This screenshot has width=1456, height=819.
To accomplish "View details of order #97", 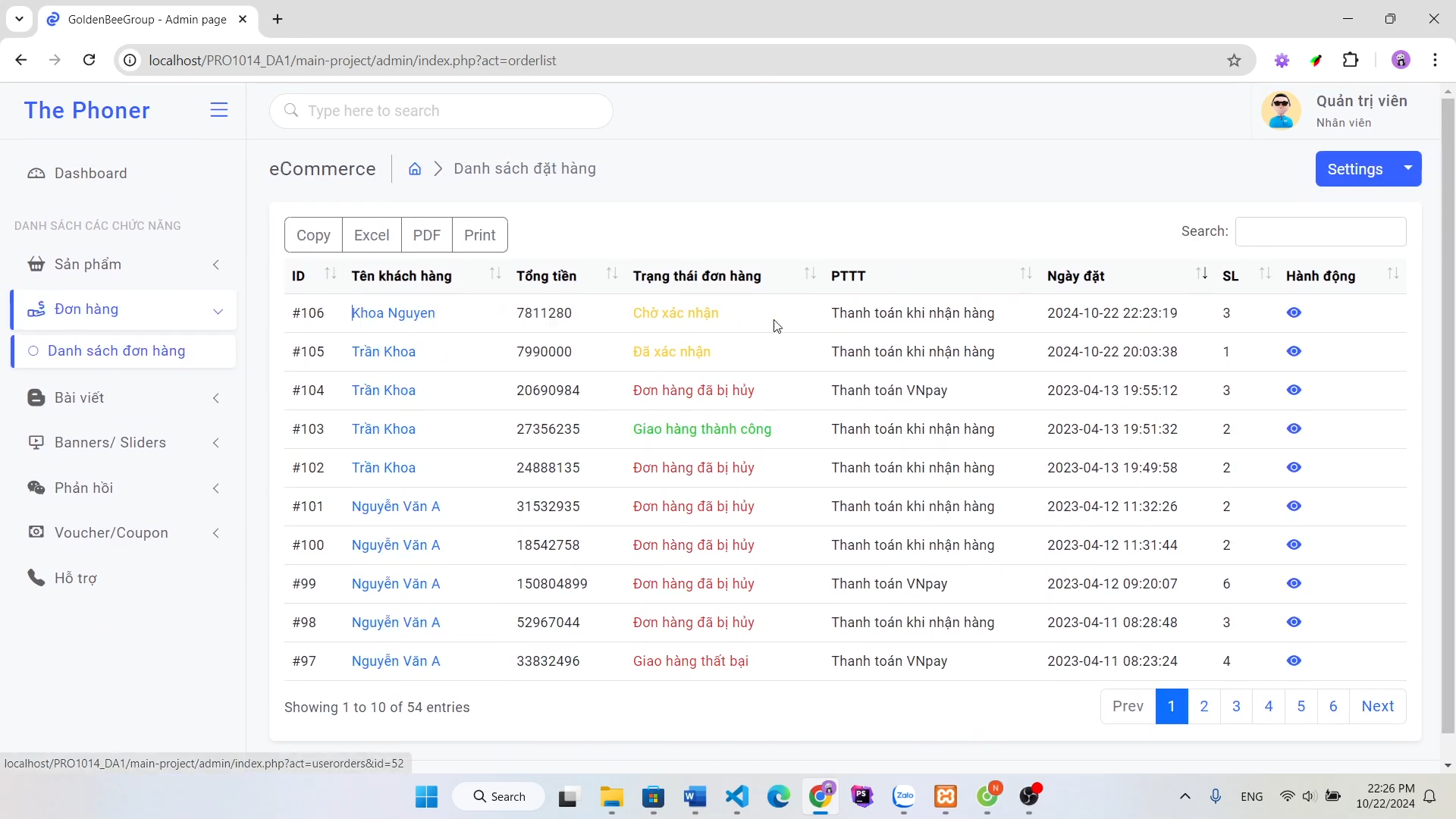I will point(1294,661).
